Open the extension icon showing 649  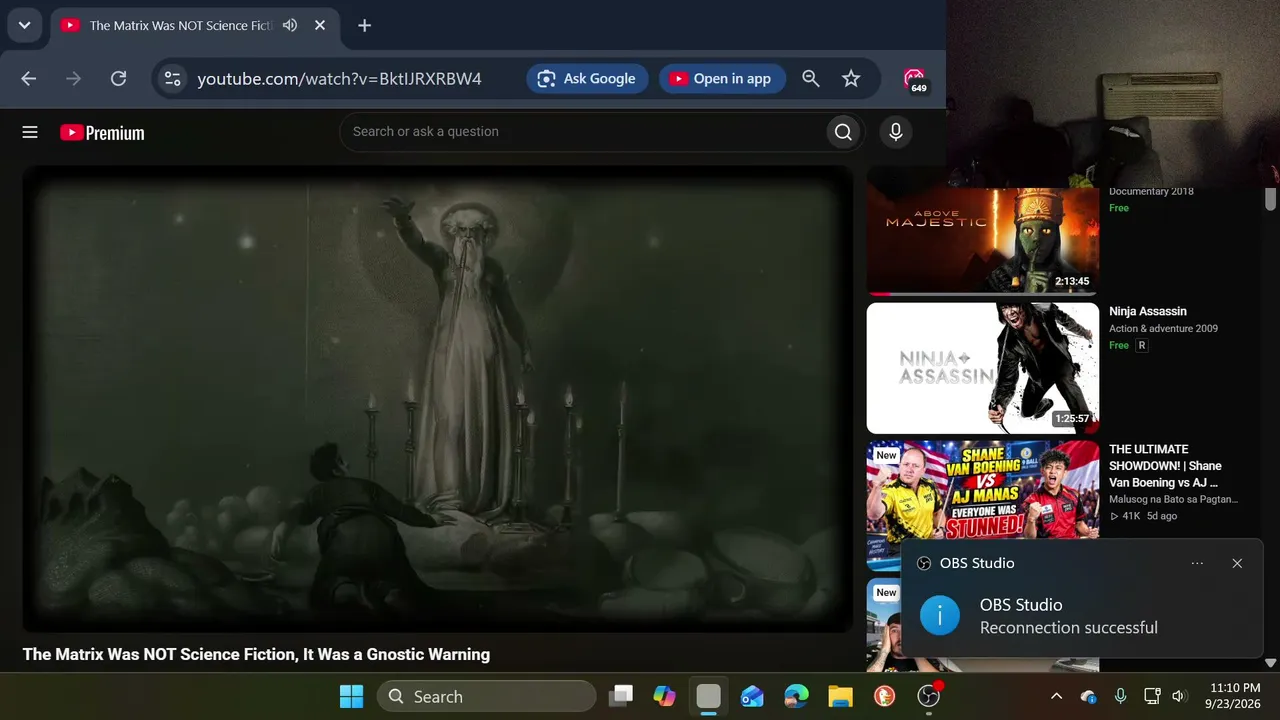click(x=914, y=80)
